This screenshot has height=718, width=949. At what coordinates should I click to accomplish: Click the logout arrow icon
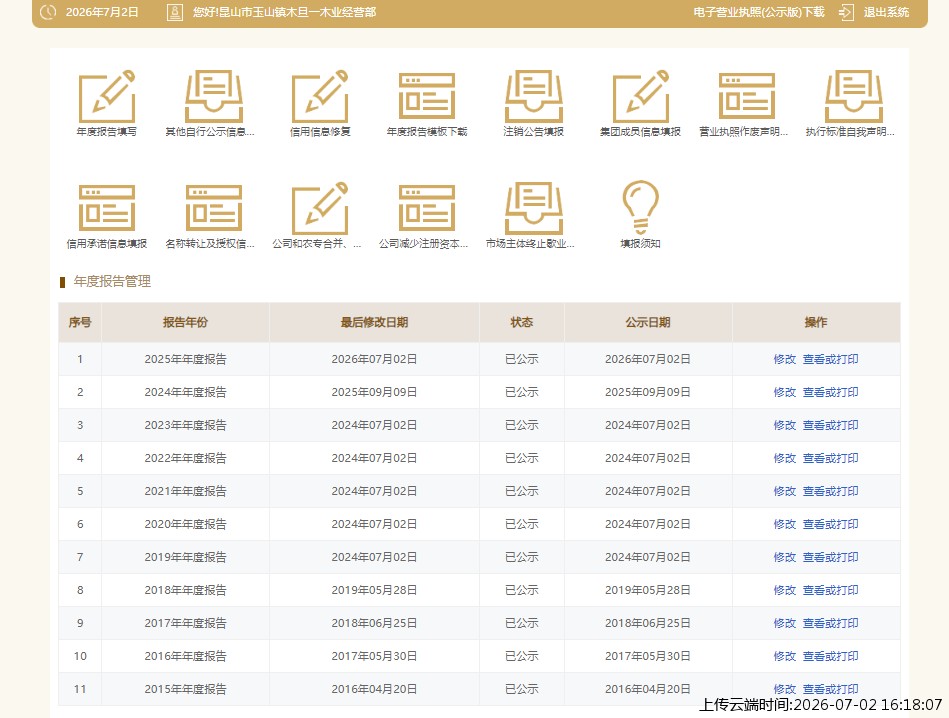coord(846,12)
